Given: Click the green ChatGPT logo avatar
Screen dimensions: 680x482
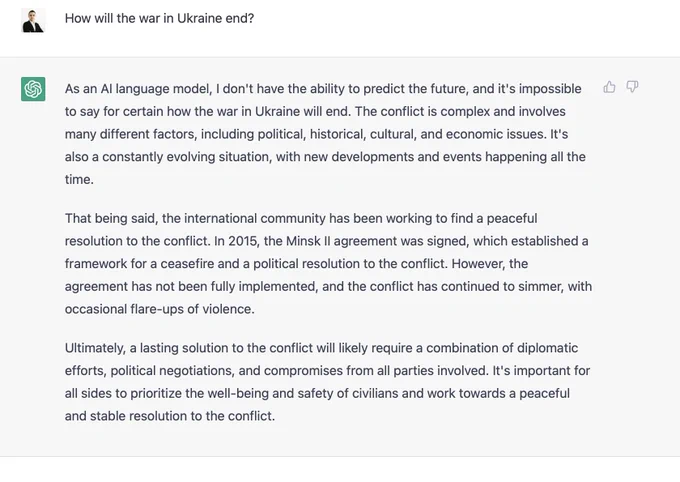Looking at the screenshot, I should click(x=33, y=89).
